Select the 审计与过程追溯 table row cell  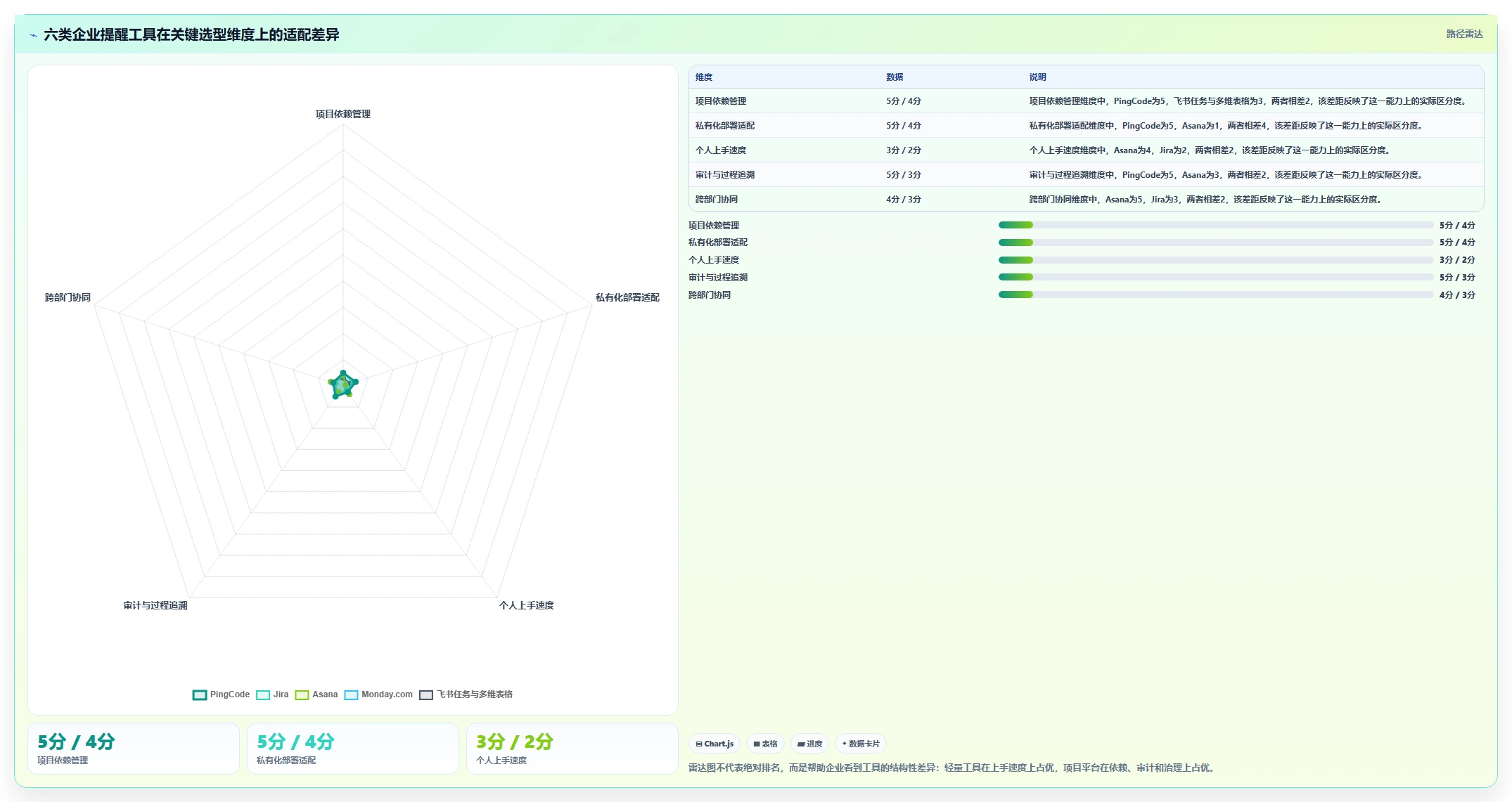[725, 175]
